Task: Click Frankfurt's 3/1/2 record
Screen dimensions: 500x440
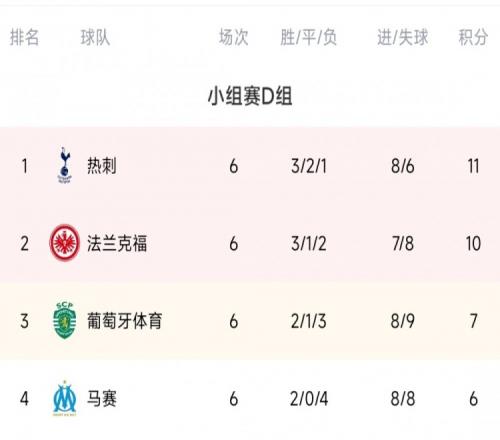Action: tap(309, 243)
